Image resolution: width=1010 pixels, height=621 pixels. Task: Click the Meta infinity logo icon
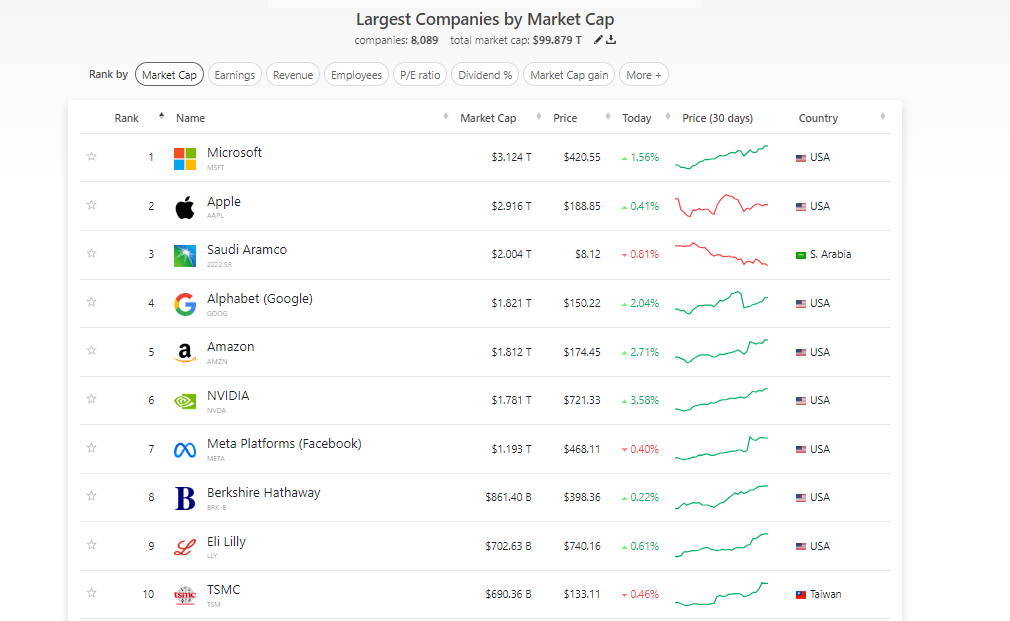pyautogui.click(x=185, y=450)
